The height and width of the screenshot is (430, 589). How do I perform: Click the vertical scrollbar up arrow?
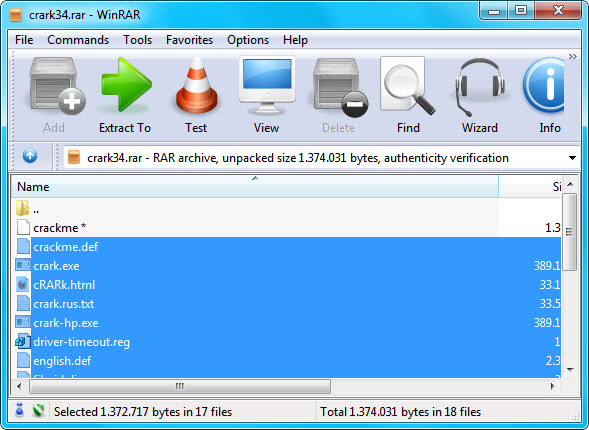pos(570,184)
